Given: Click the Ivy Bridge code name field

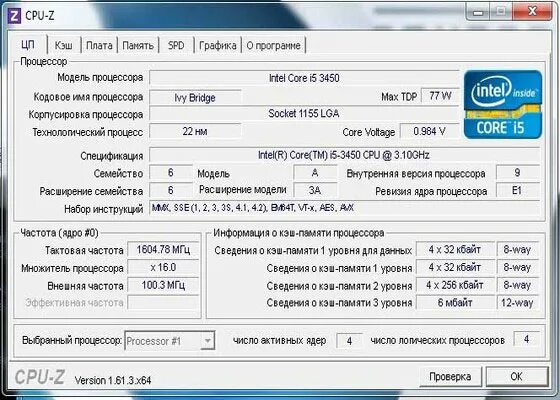Looking at the screenshot, I should (195, 98).
